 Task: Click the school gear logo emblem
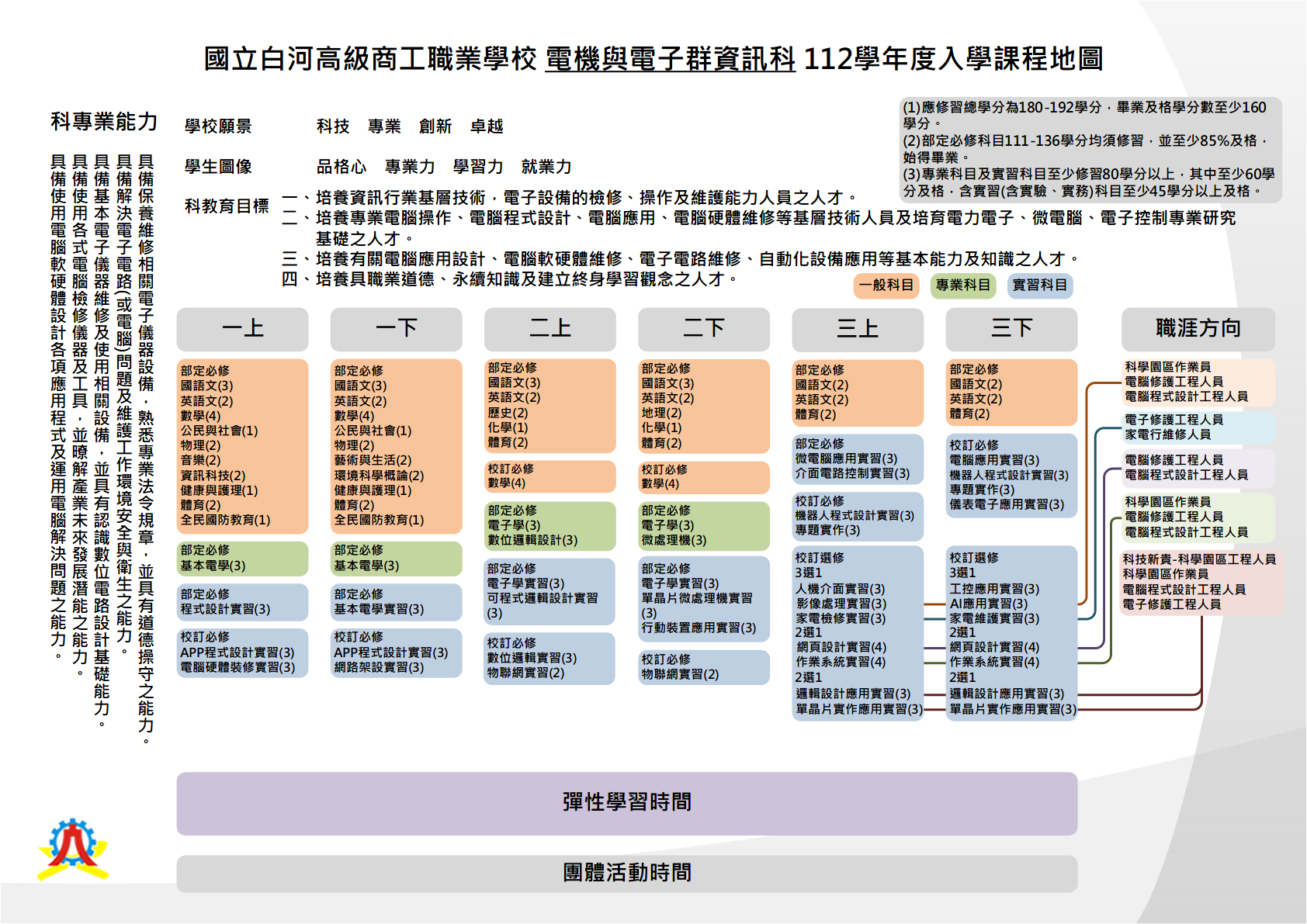pyautogui.click(x=73, y=849)
